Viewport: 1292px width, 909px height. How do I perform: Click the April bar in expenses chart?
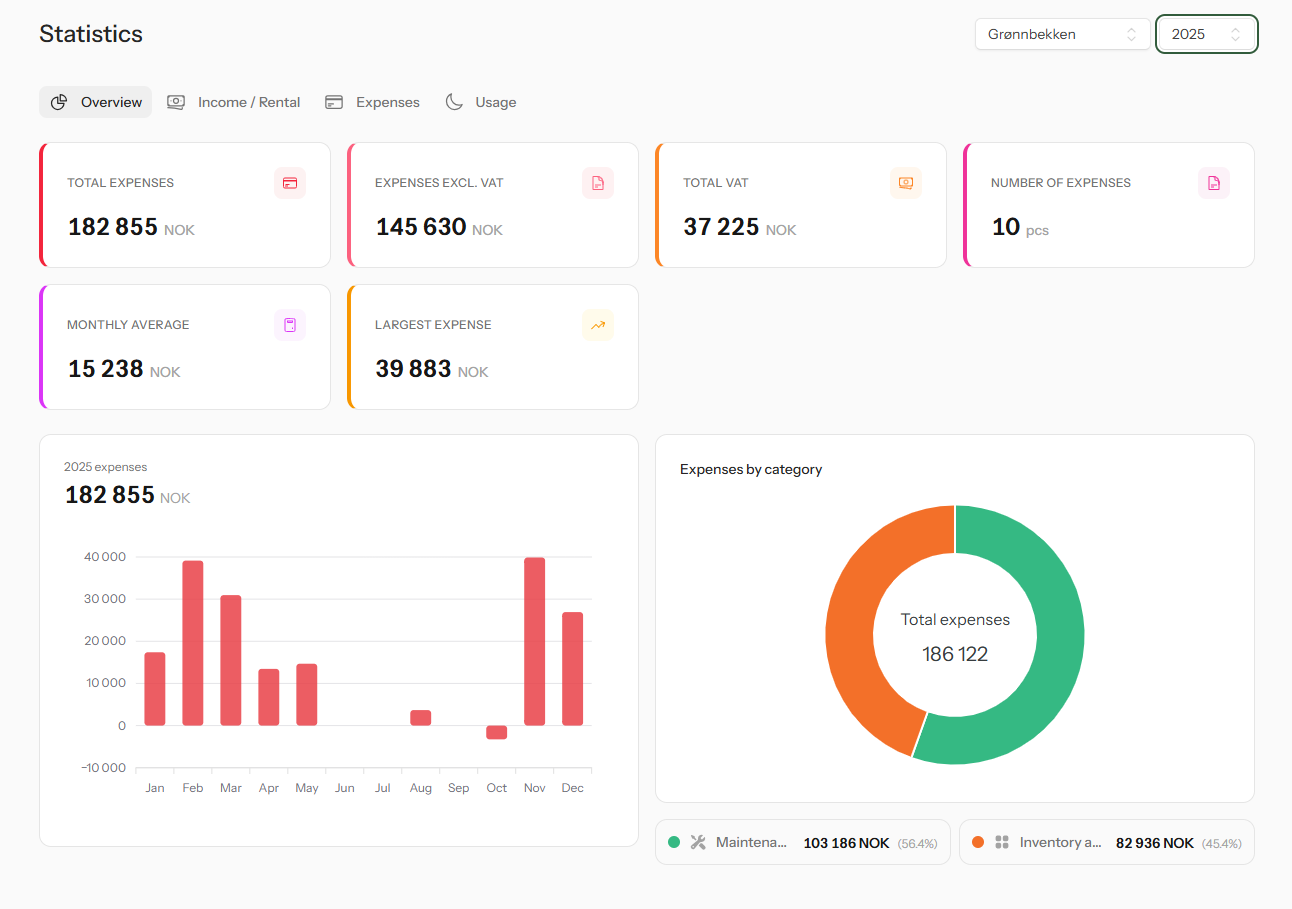(269, 697)
